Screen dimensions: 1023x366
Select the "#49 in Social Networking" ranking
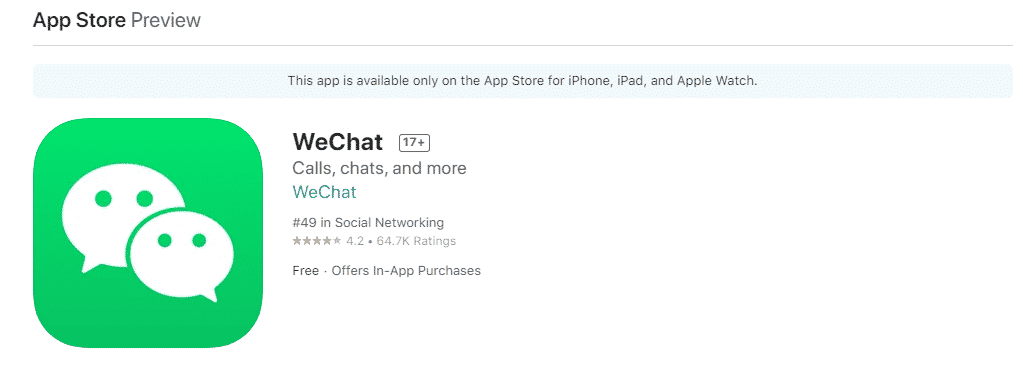(x=368, y=222)
